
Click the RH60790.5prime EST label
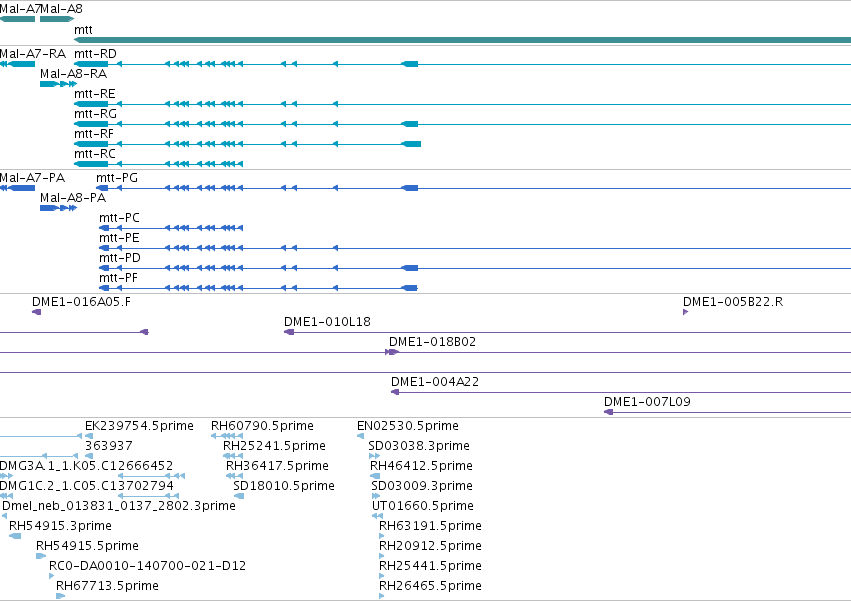tap(262, 426)
